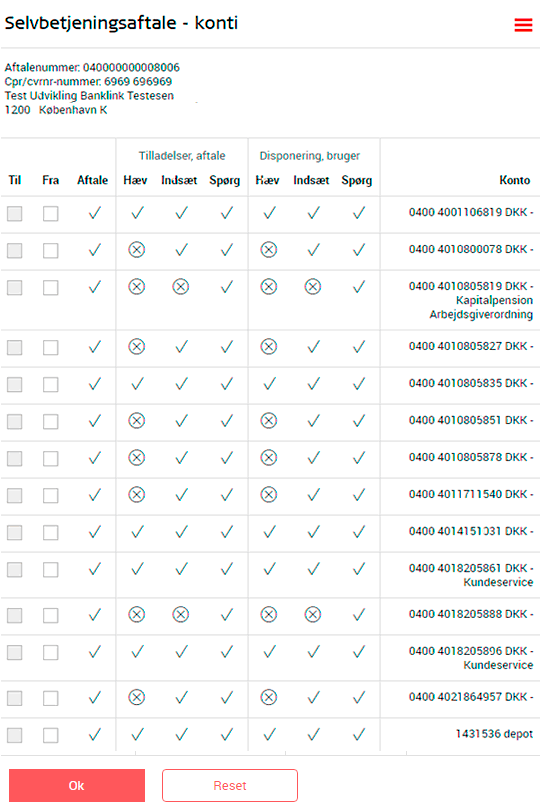Tick the Til checkbox for account 4001106819
540x810 pixels.
pos(14,213)
